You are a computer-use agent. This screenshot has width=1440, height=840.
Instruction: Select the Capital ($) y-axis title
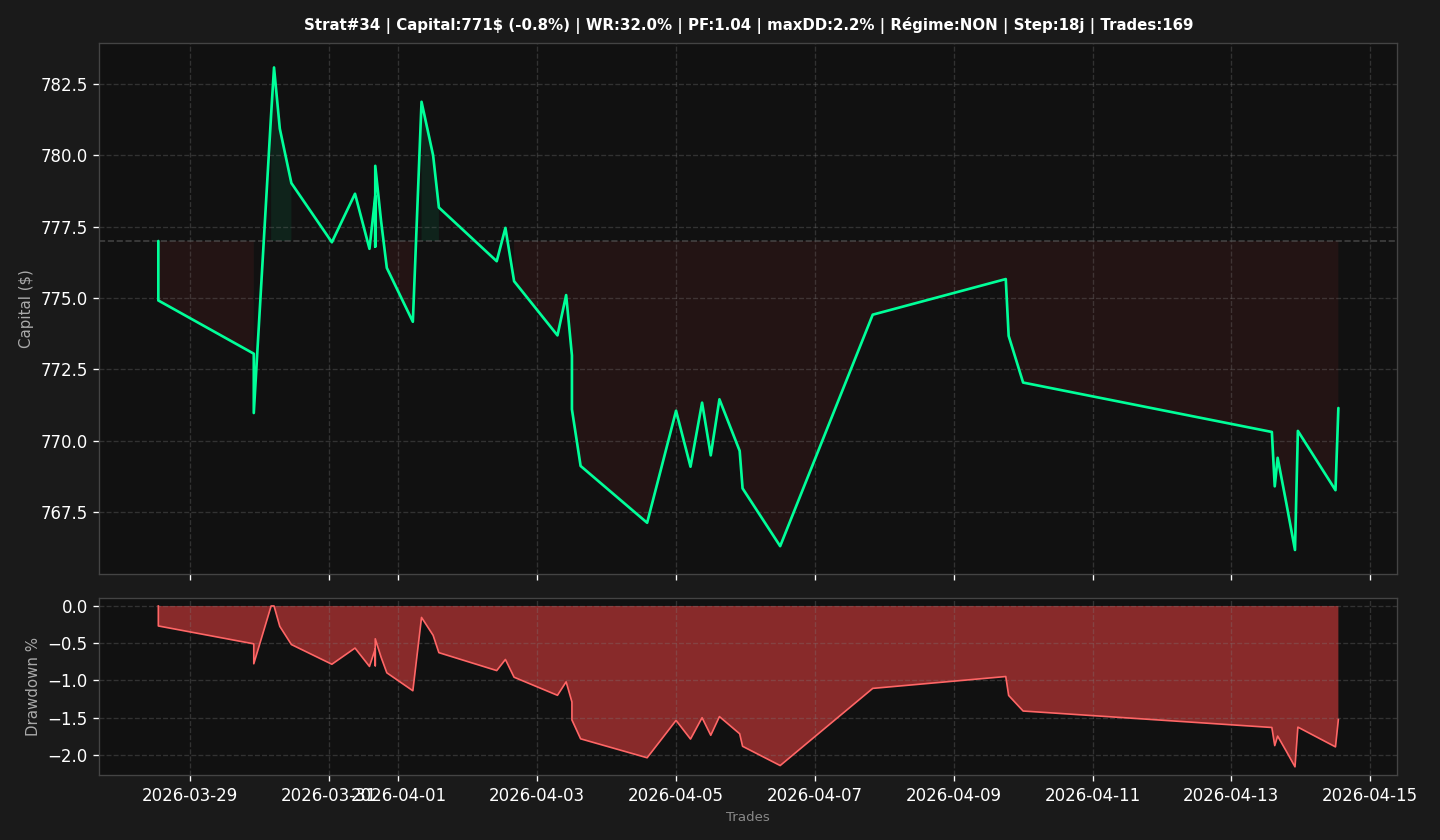click(x=26, y=309)
